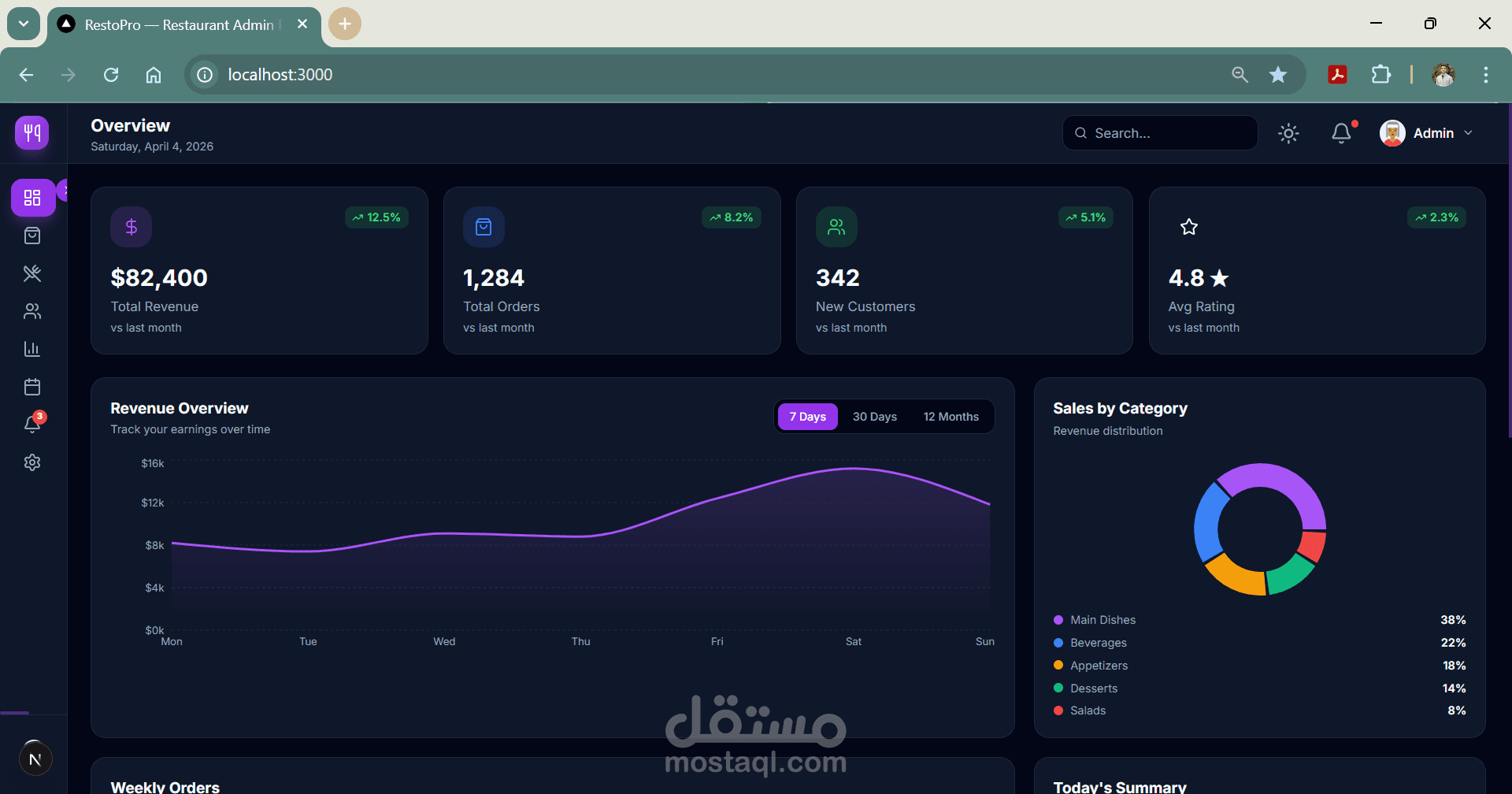Viewport: 1512px width, 794px height.
Task: Open header notification bell
Action: (1341, 133)
